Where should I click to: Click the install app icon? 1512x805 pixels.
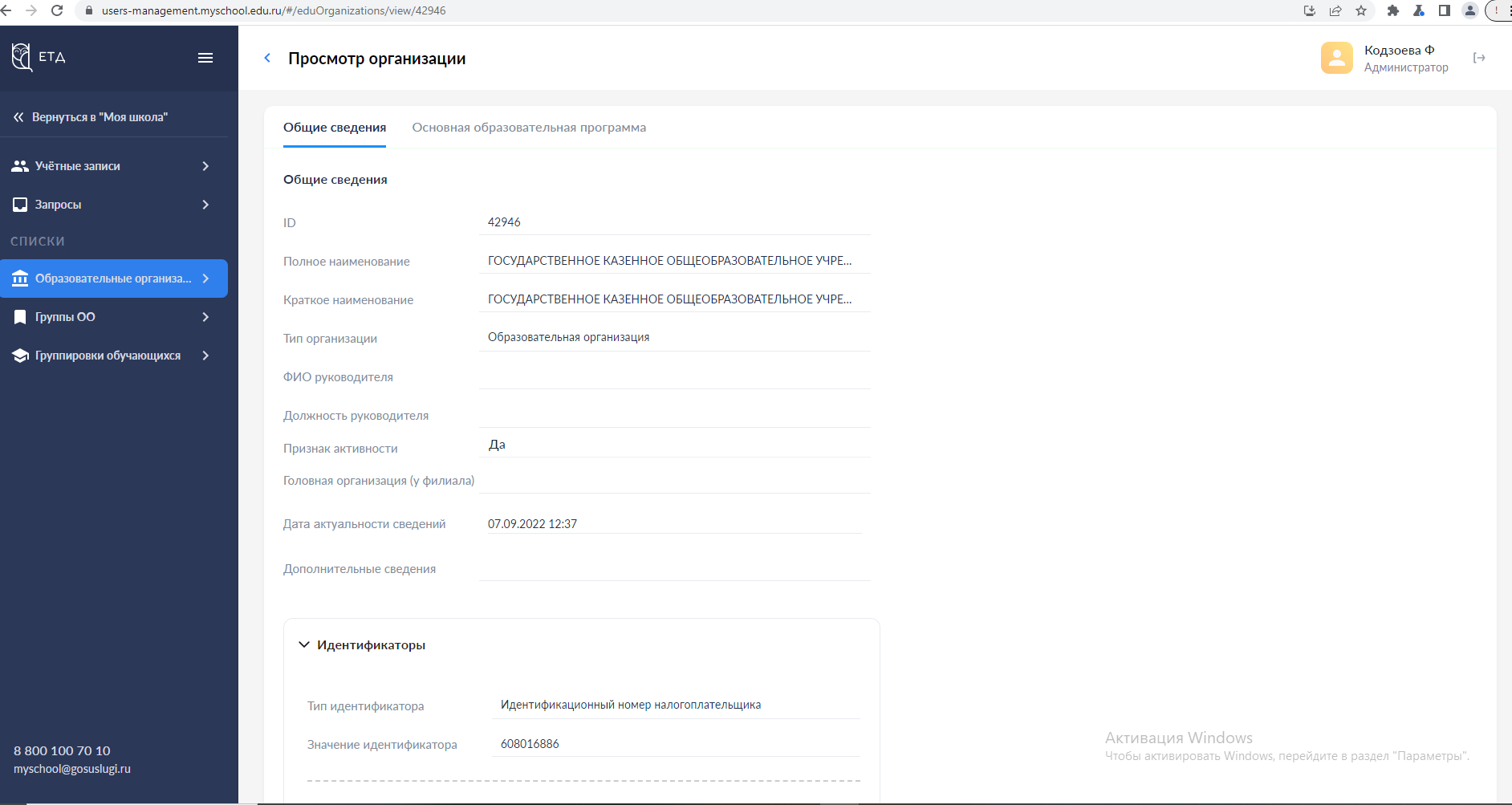(x=1310, y=10)
